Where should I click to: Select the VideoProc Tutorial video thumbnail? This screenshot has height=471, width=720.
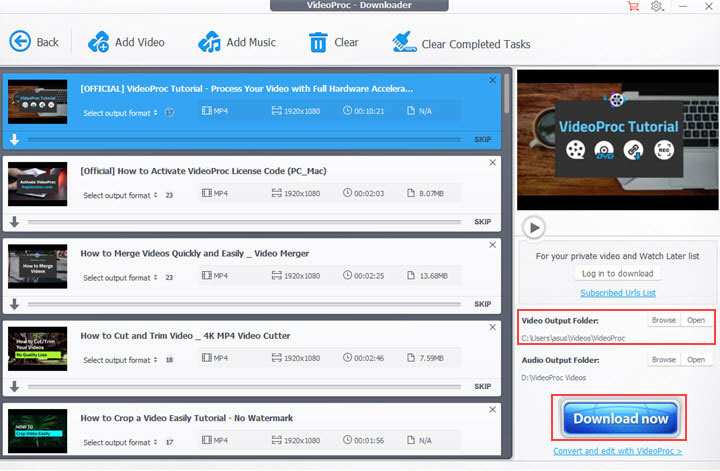coord(38,101)
